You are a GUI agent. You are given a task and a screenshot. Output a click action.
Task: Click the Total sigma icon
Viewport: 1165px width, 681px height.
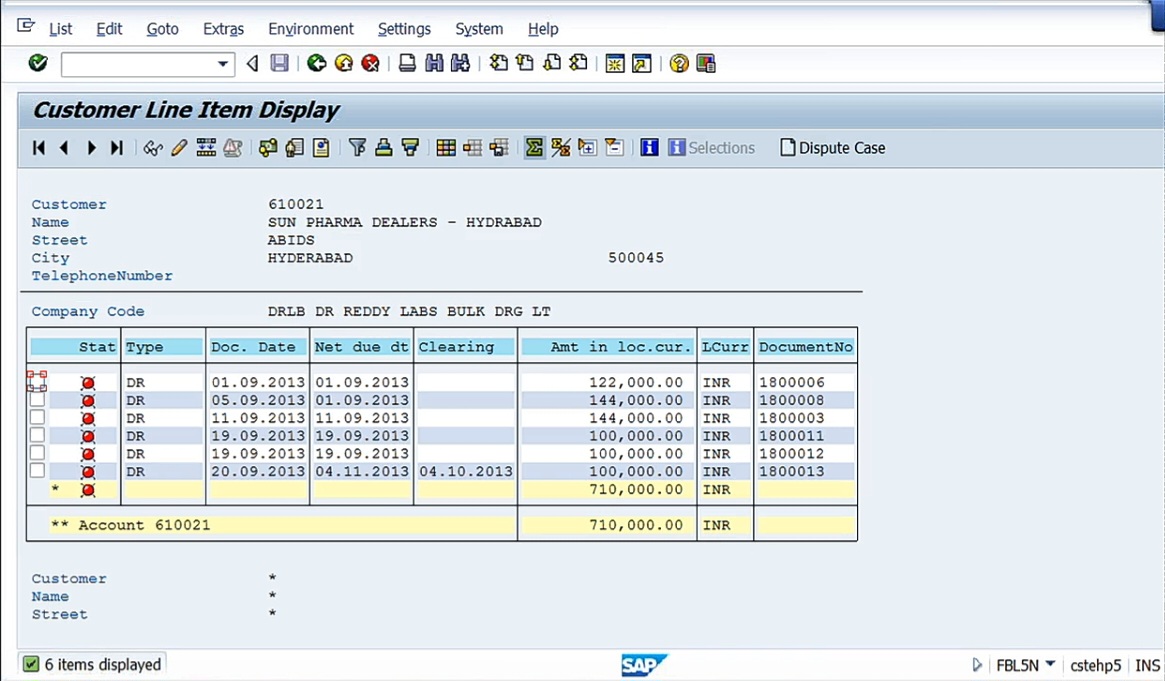[534, 148]
